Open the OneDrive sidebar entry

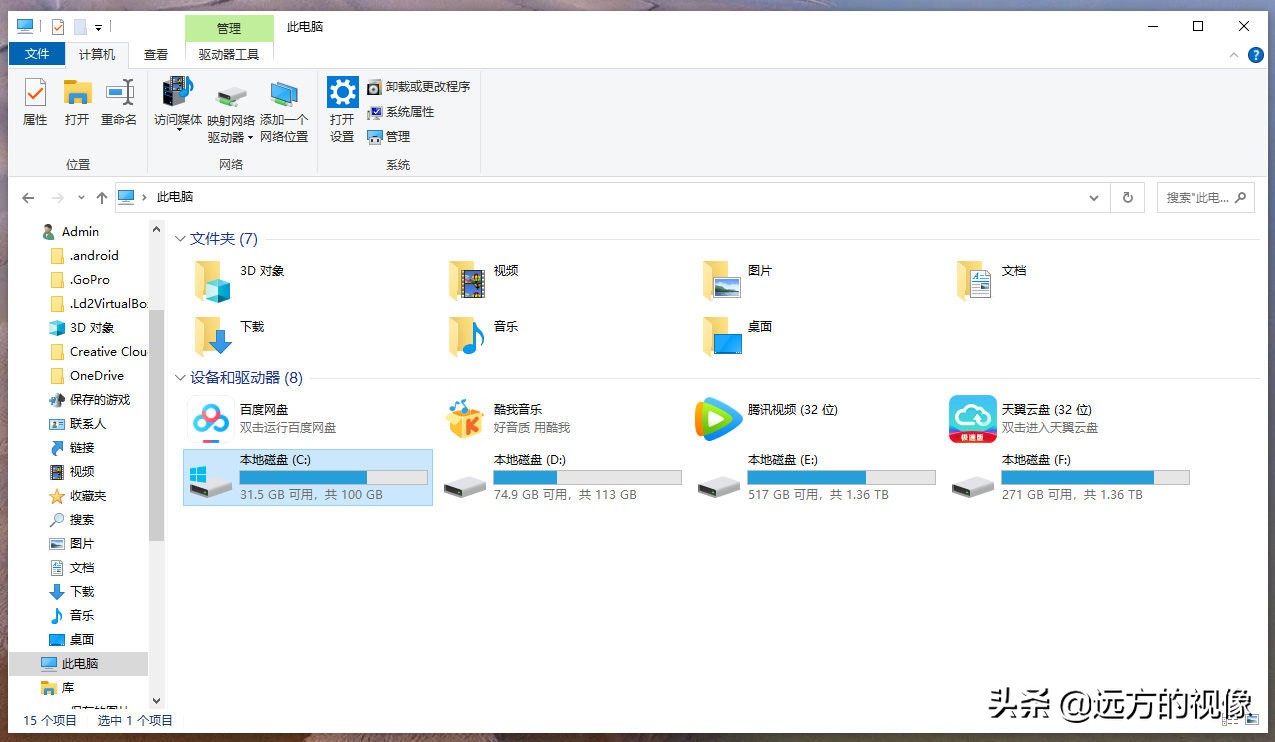tap(97, 375)
